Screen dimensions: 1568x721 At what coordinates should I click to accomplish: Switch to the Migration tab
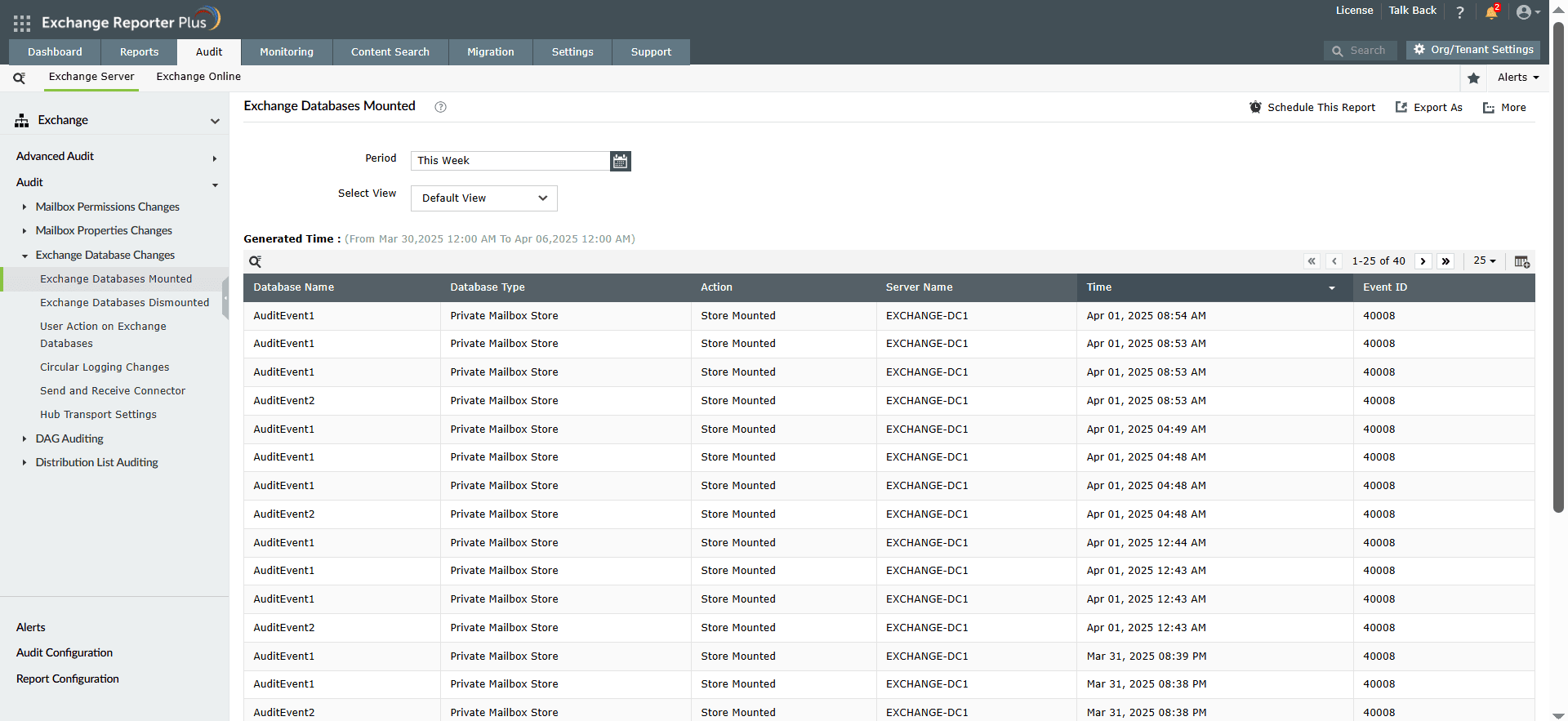491,52
